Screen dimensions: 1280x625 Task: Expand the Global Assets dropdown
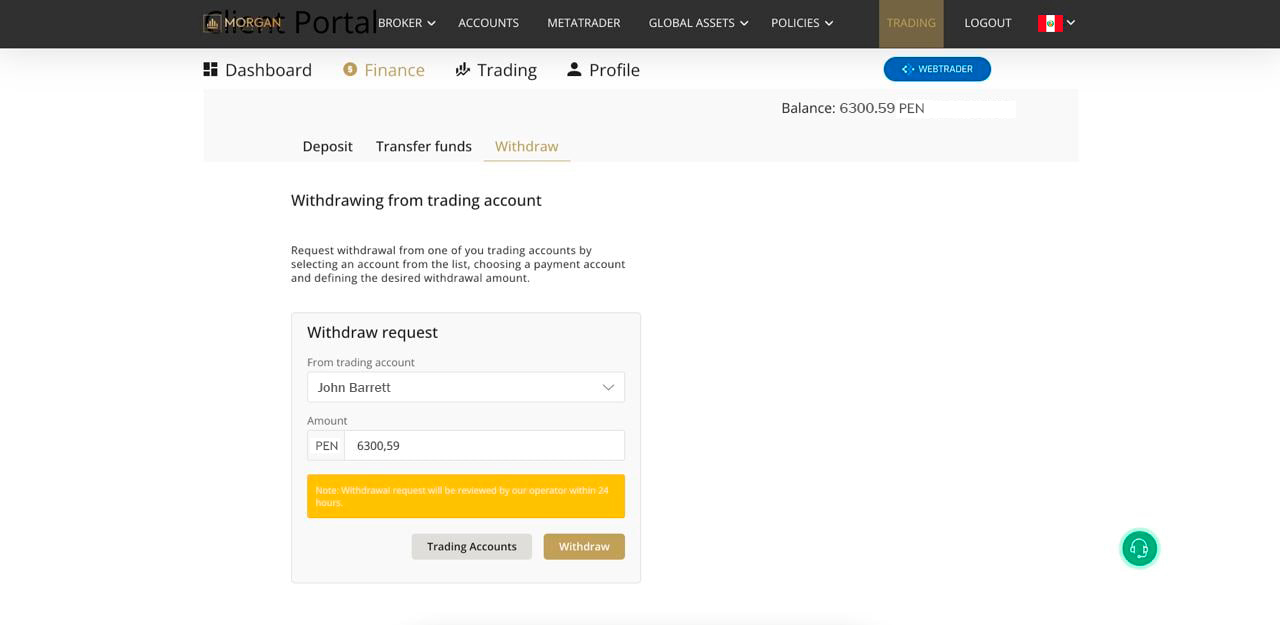coord(698,23)
